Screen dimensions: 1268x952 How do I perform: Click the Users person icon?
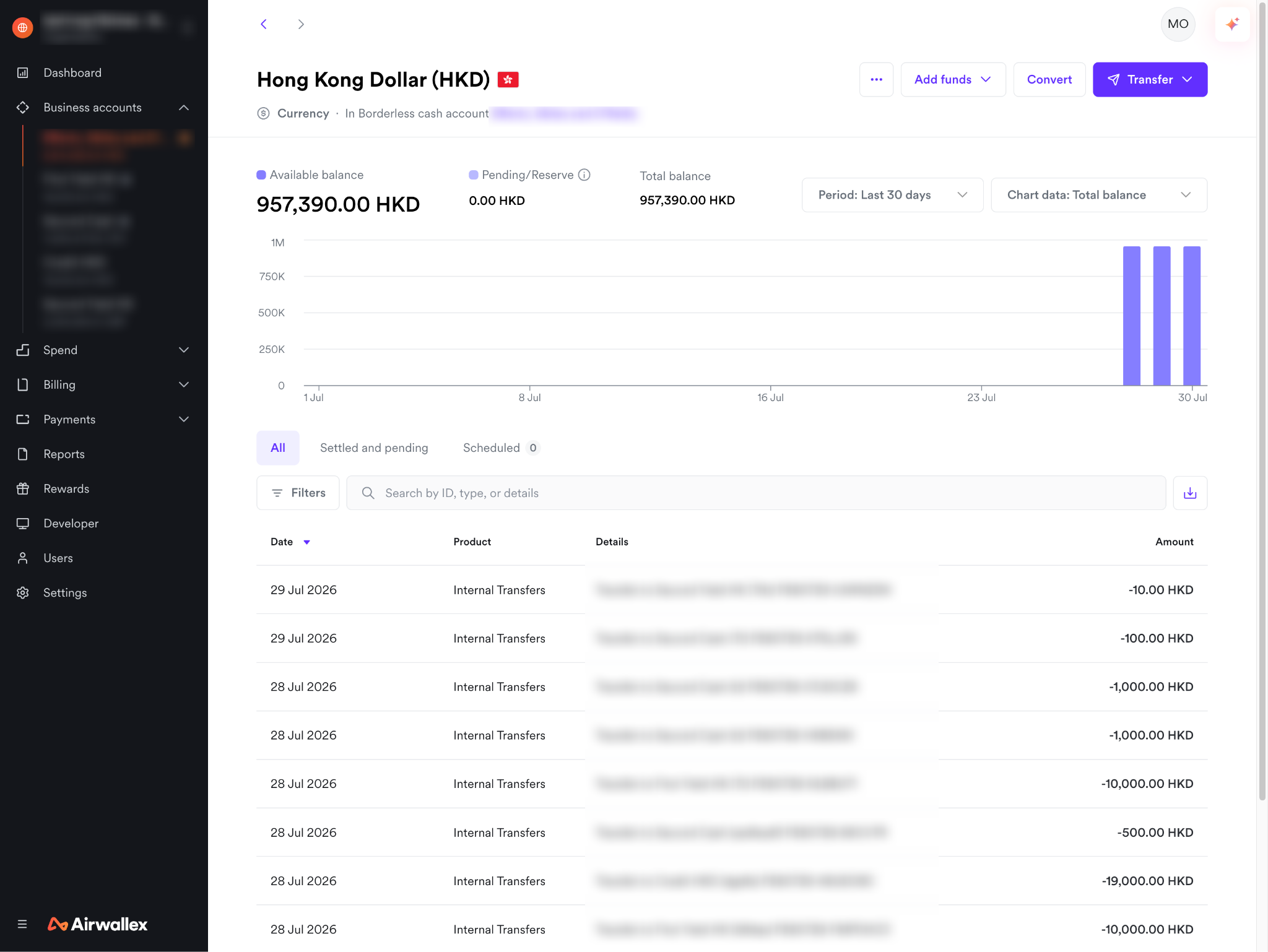click(x=23, y=558)
